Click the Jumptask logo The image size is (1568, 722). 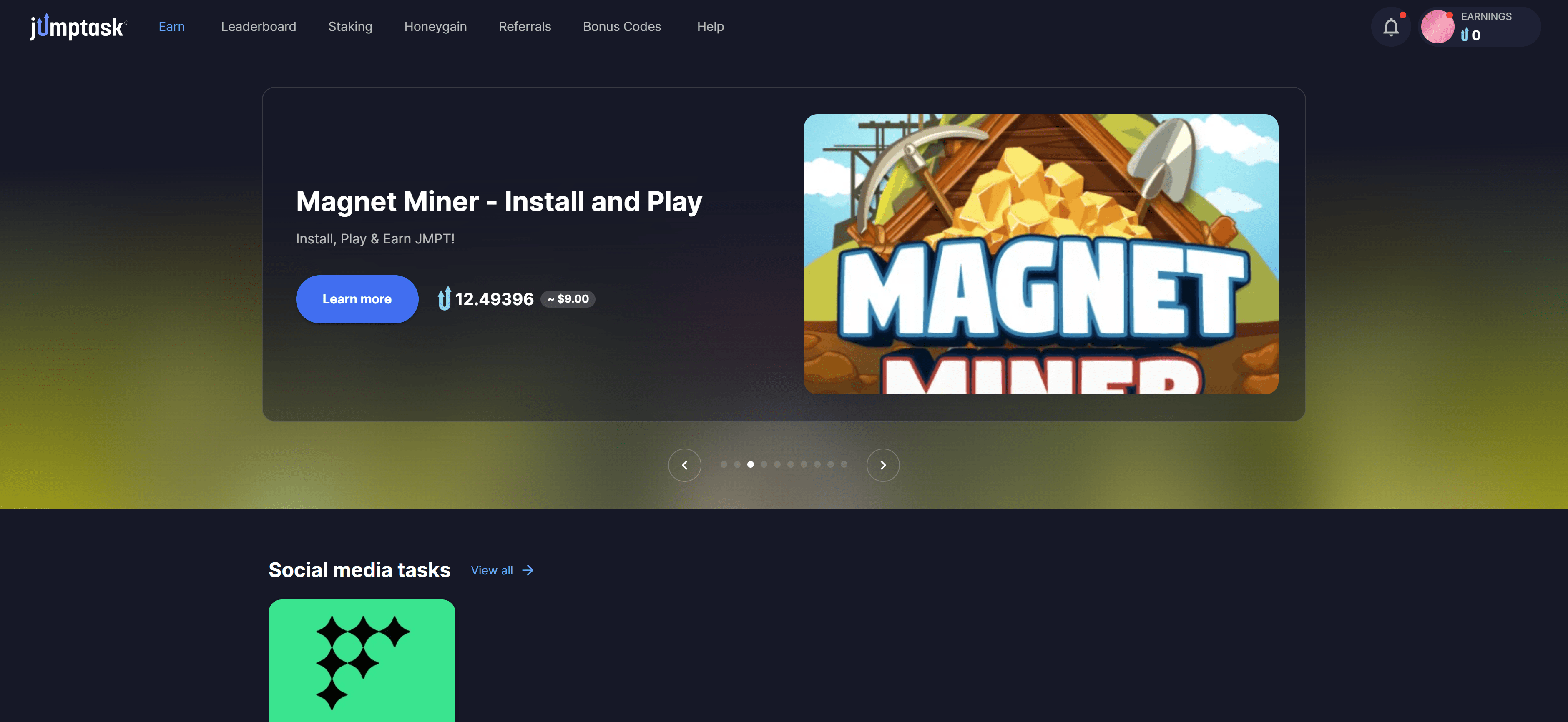pos(78,27)
